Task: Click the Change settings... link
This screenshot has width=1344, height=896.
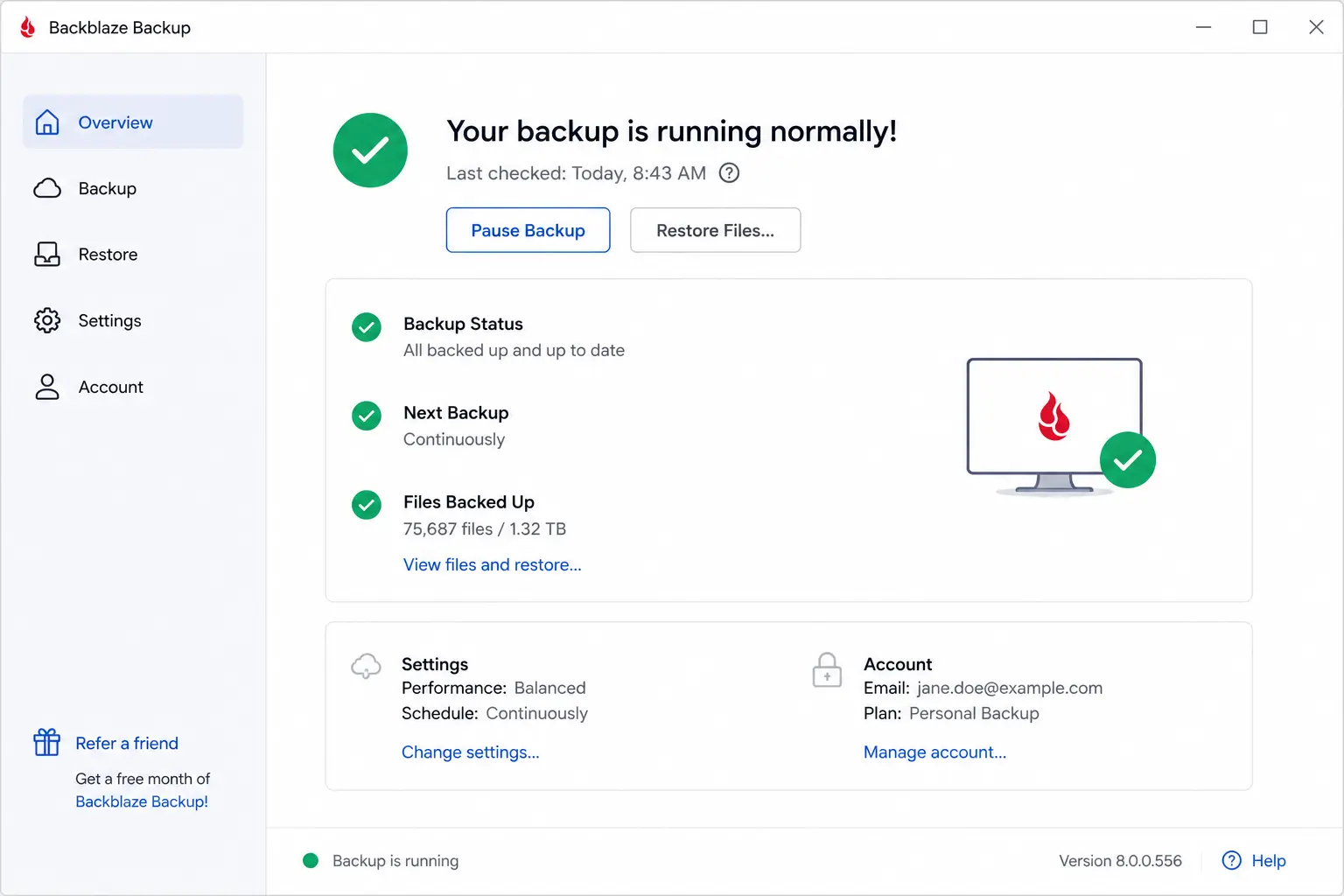Action: coord(470,752)
